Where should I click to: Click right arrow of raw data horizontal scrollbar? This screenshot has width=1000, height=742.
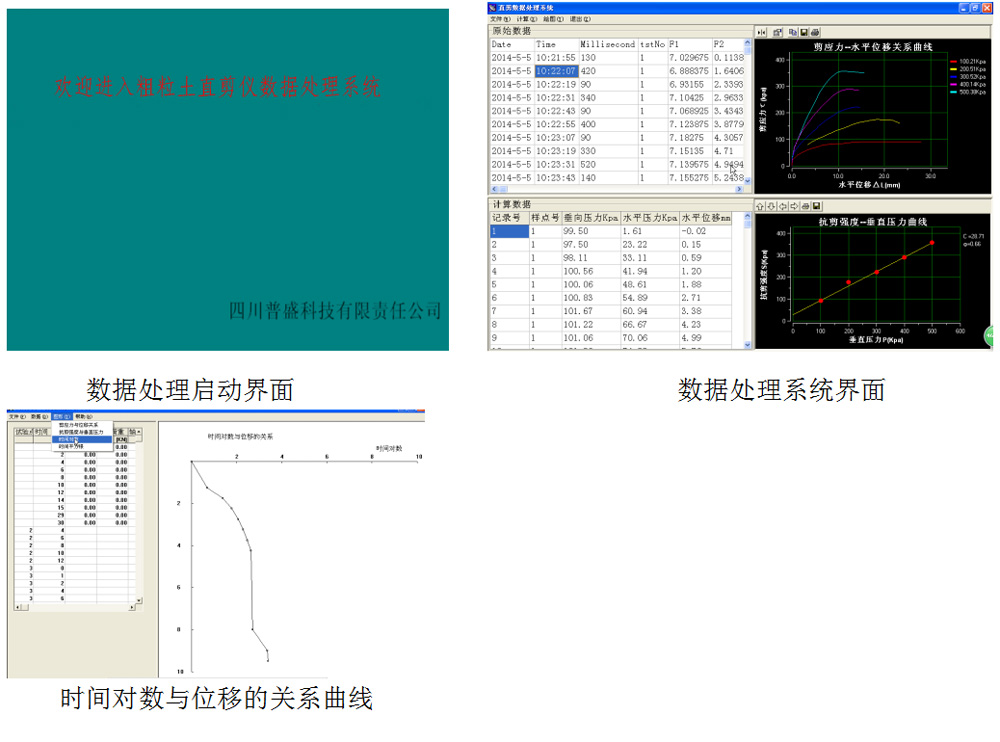click(x=739, y=189)
